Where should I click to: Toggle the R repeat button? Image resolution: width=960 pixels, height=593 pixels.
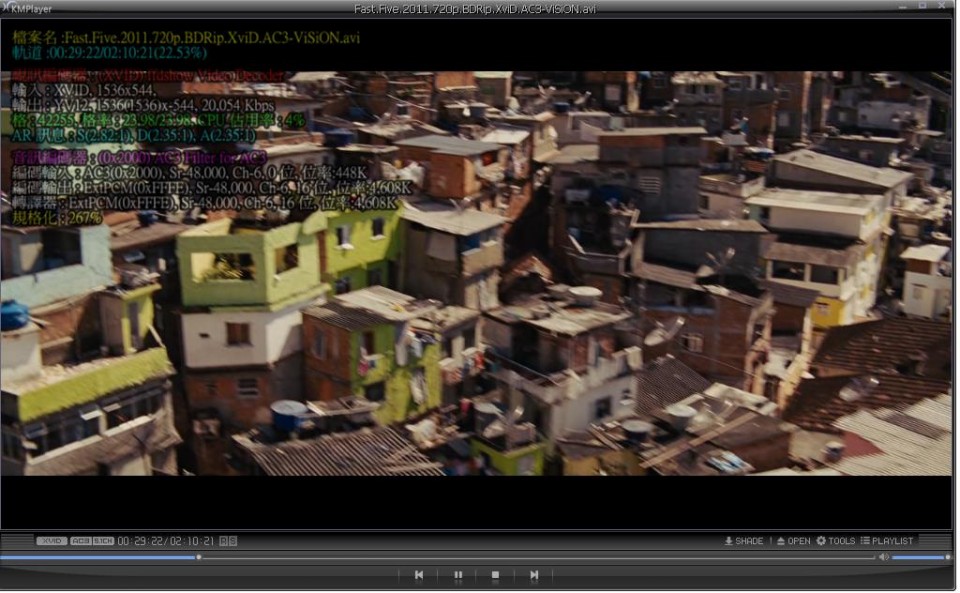click(224, 541)
